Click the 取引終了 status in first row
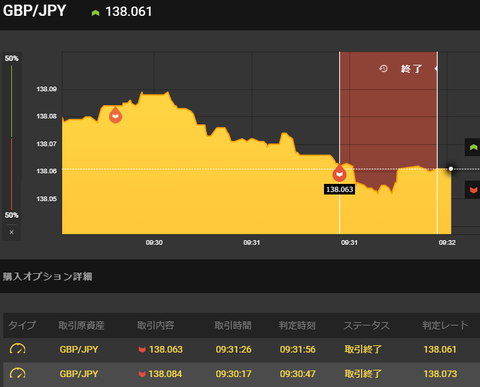Screen dimensions: 480x387 tap(363, 349)
